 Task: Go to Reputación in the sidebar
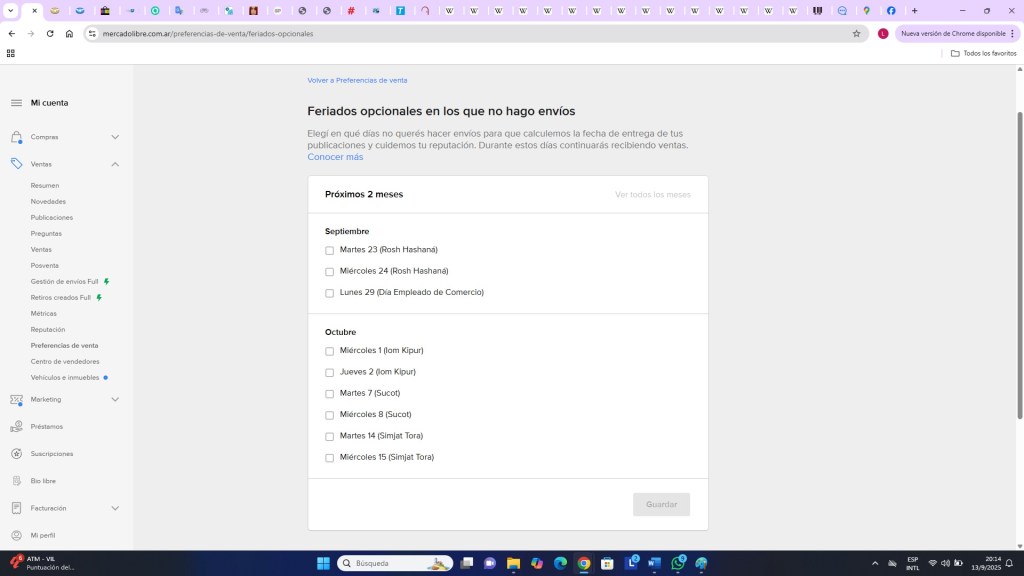coord(48,329)
